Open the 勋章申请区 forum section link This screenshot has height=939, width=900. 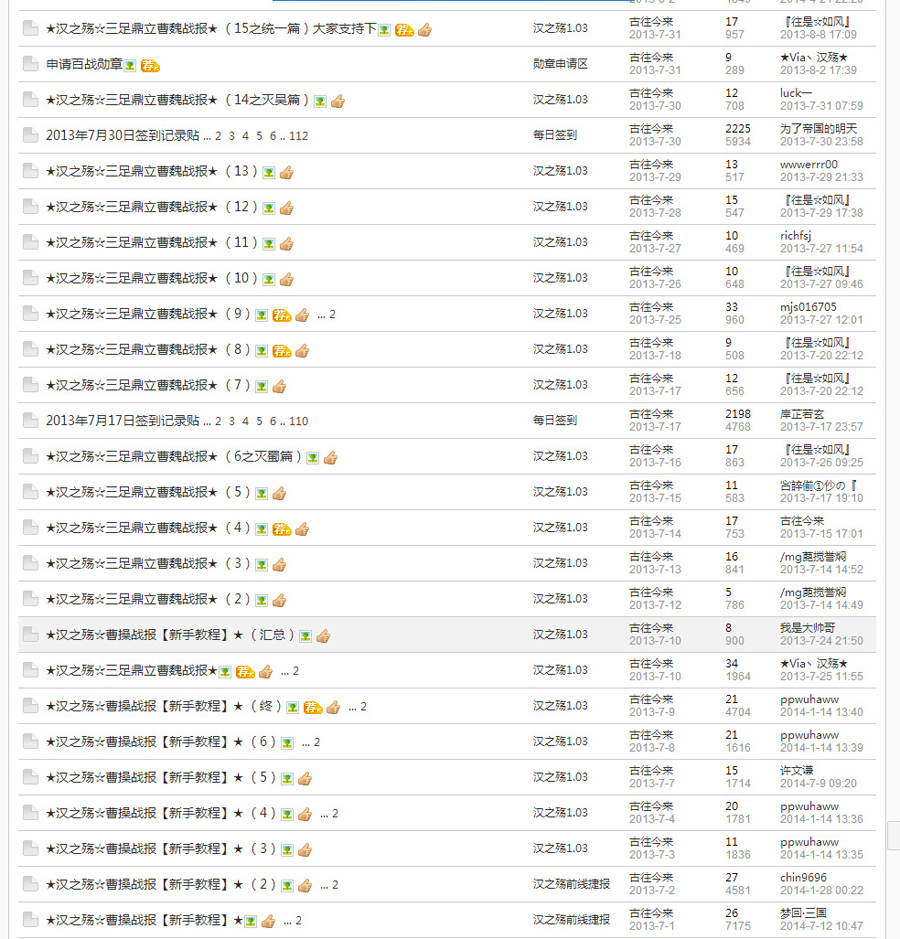tap(559, 63)
